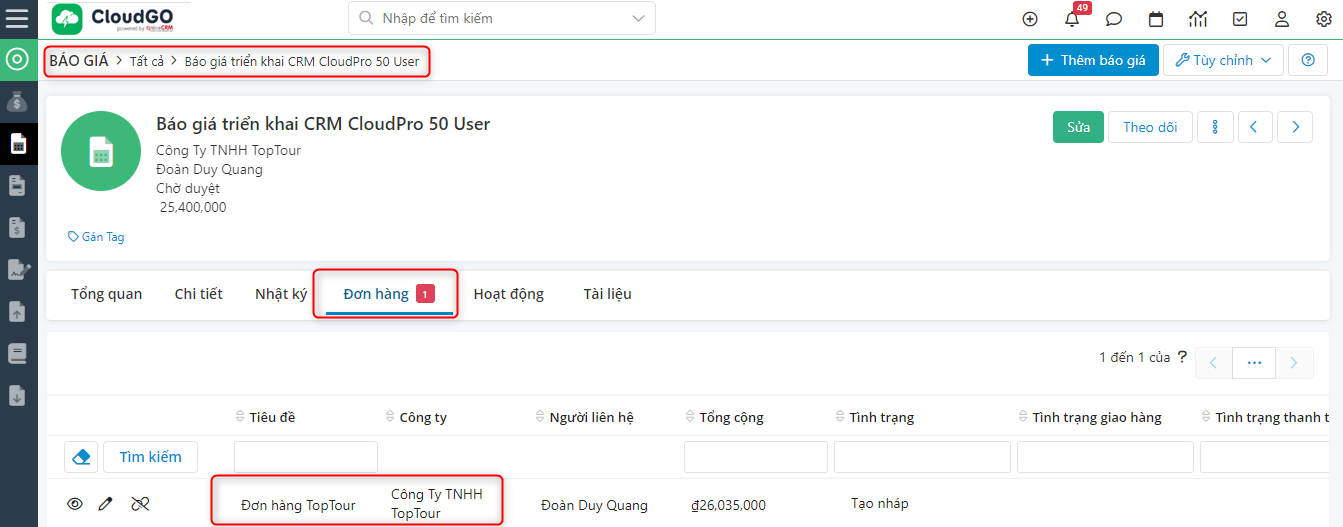Open the three-dots more actions menu
This screenshot has height=527, width=1343.
pyautogui.click(x=1215, y=127)
